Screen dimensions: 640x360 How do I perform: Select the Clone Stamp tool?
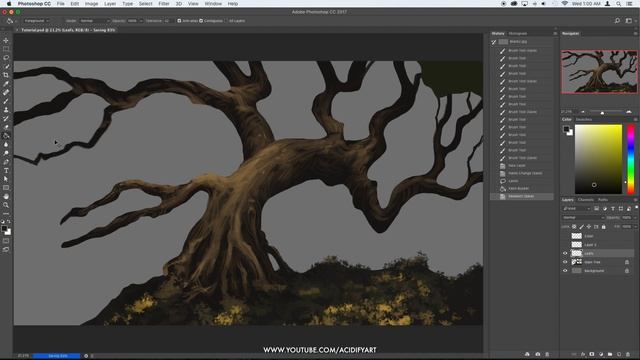pos(6,110)
